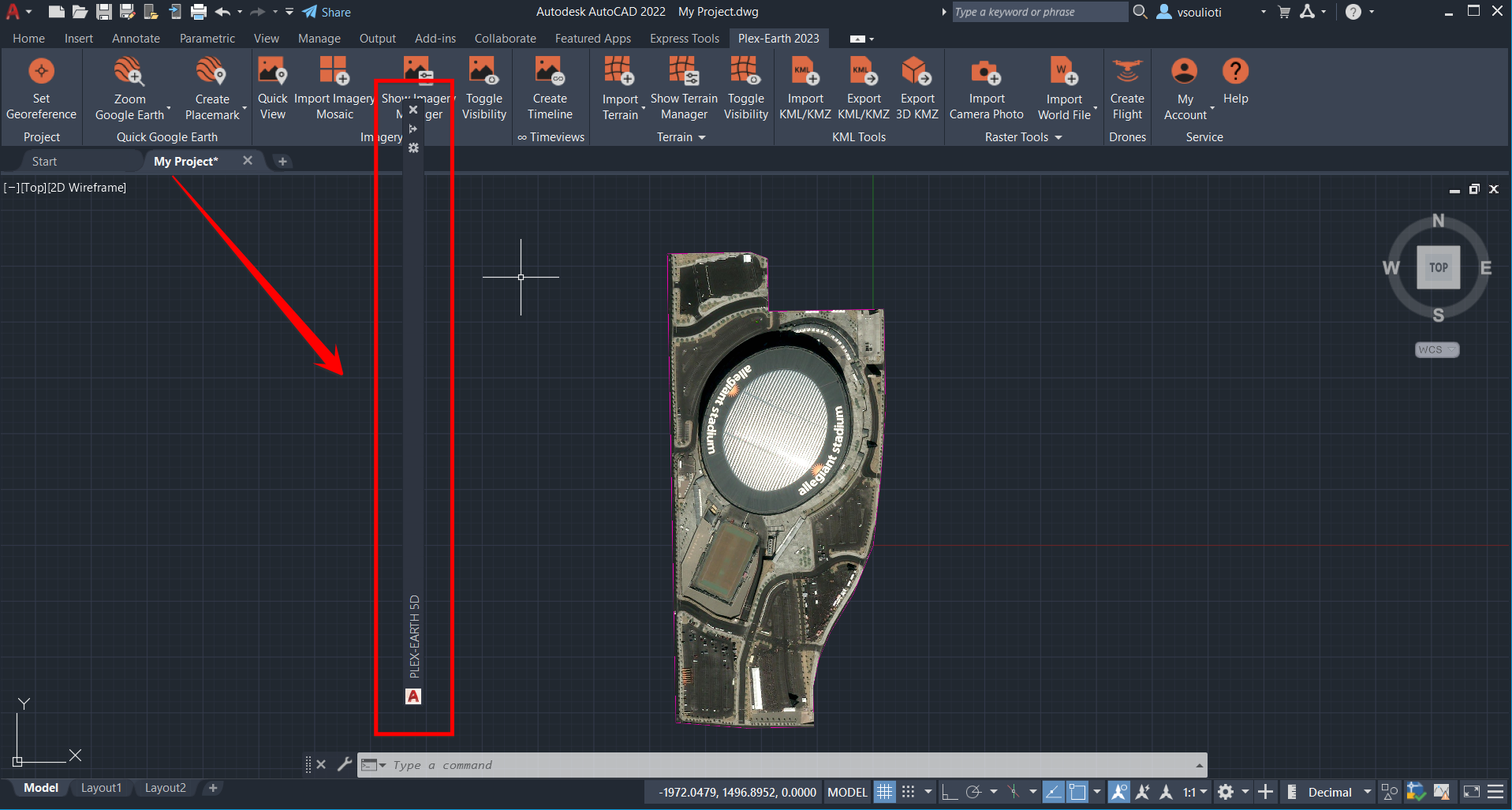Click the Export 3D KMZ icon

coord(917,71)
